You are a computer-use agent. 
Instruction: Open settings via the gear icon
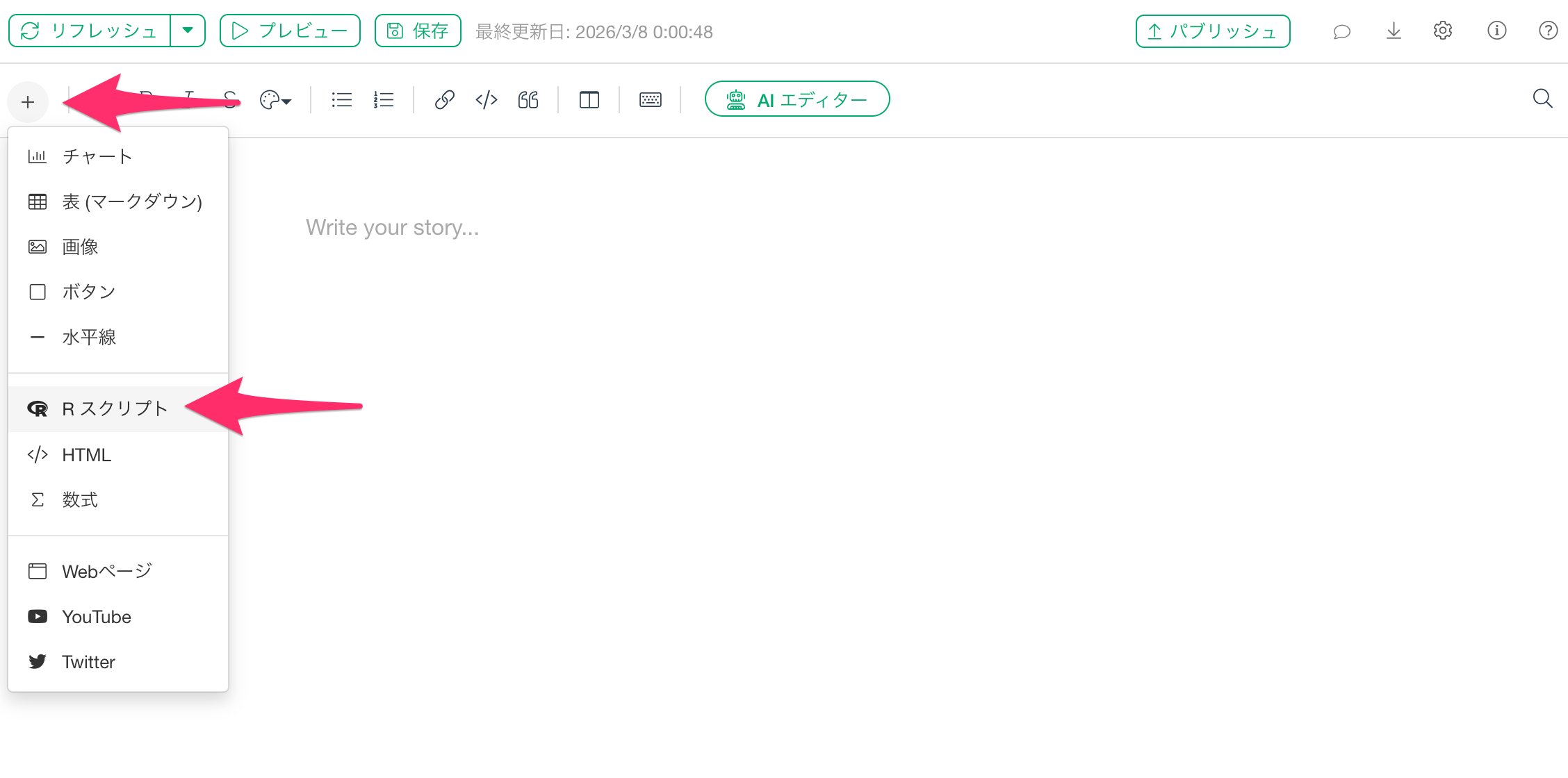(x=1443, y=31)
